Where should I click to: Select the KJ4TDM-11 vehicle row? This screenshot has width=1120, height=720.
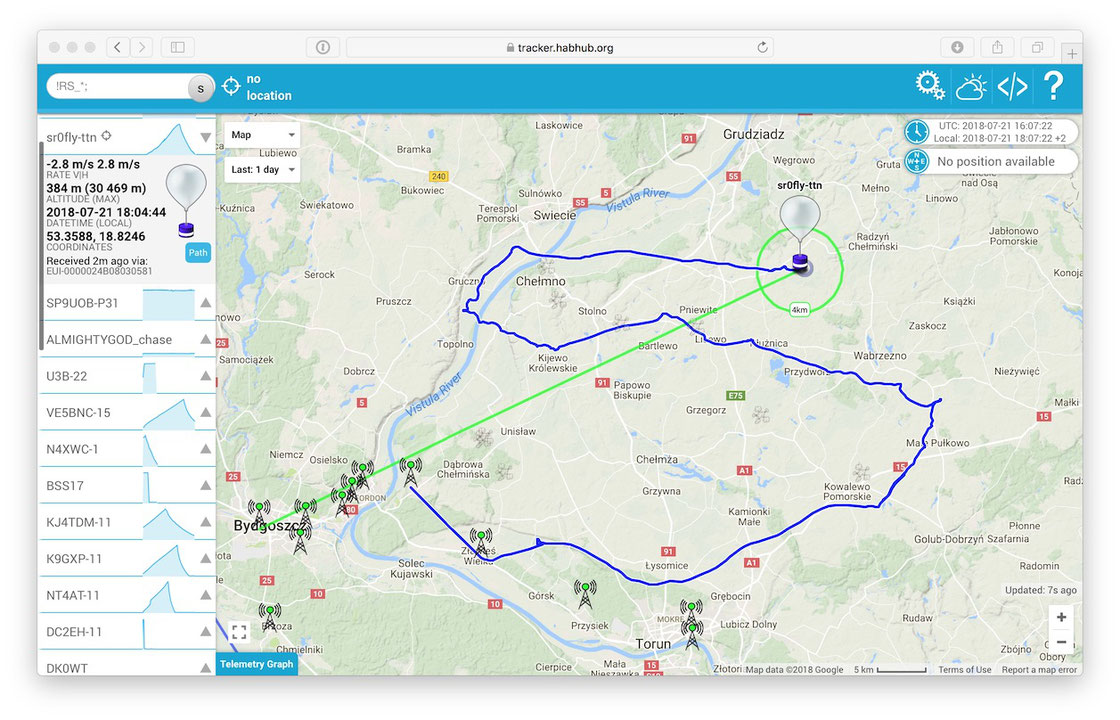(127, 522)
